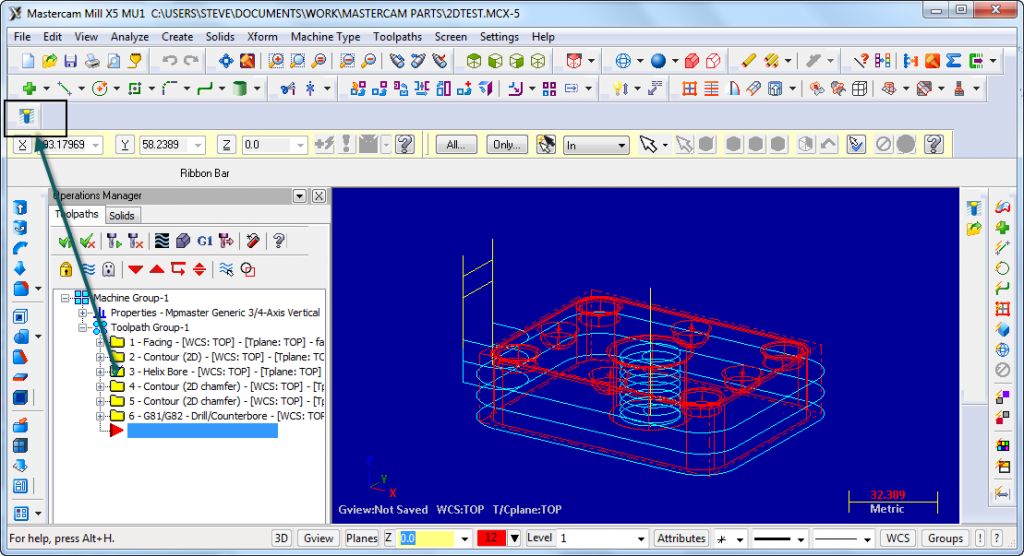Collapse Toolpath Group-1 node
1024x556 pixels.
coord(83,327)
